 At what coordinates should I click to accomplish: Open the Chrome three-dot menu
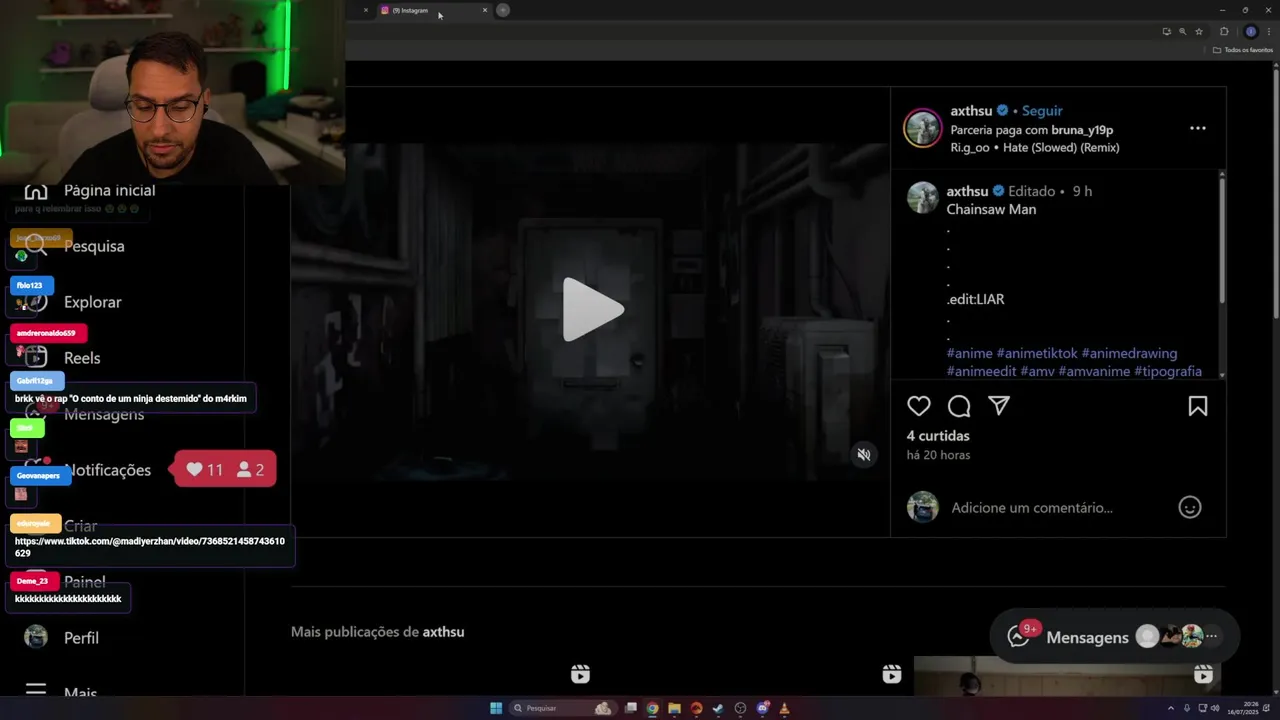coord(1269,31)
